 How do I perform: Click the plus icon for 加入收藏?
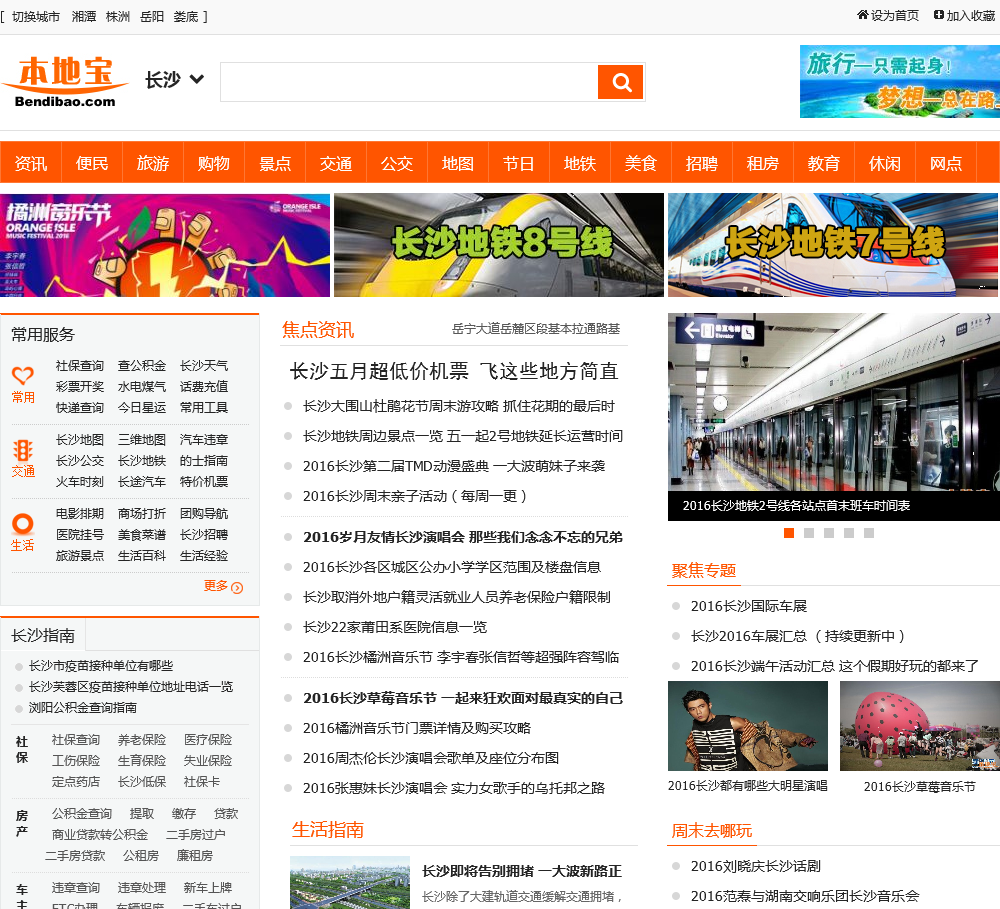point(939,15)
